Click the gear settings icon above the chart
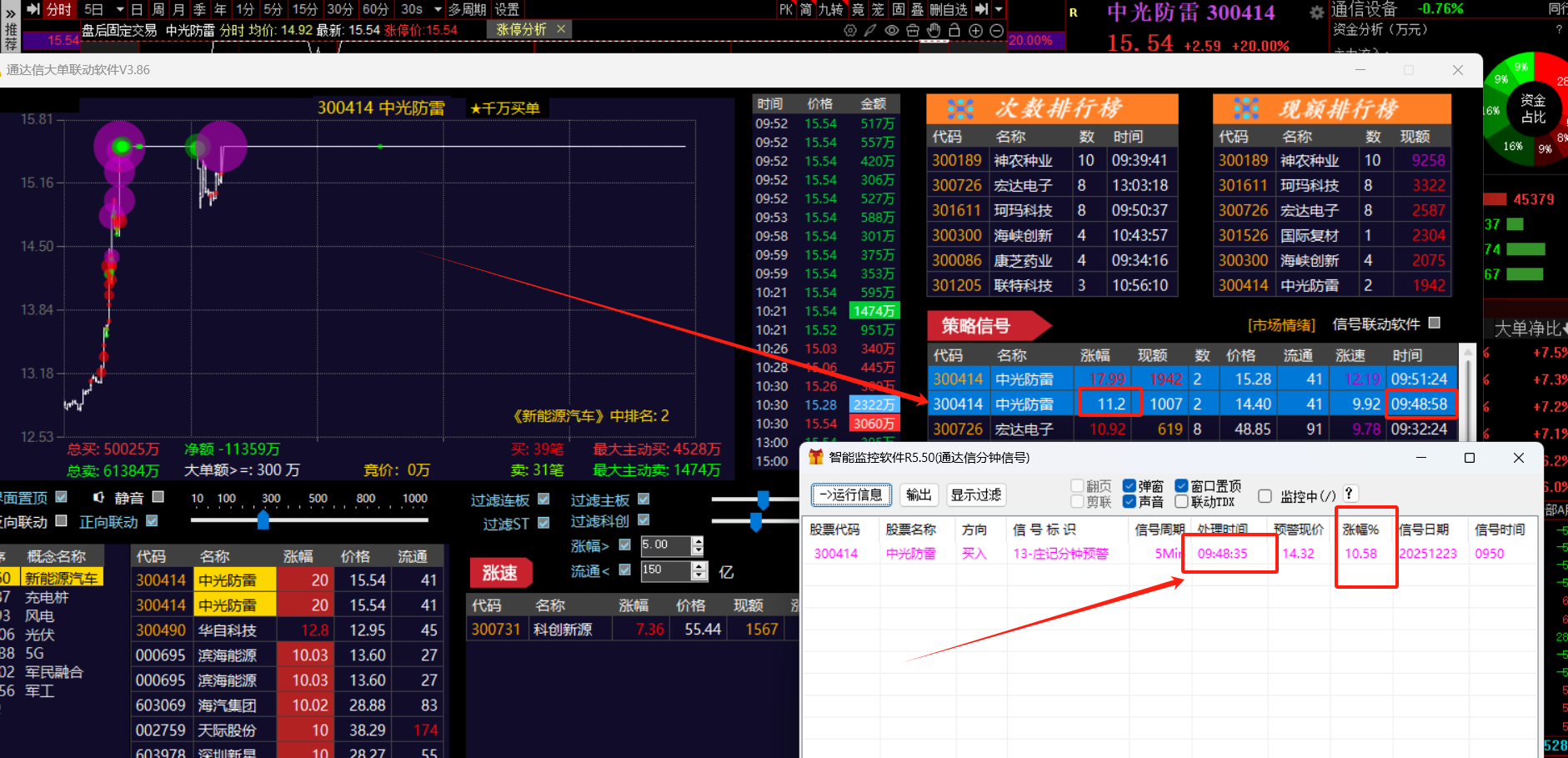 849,31
